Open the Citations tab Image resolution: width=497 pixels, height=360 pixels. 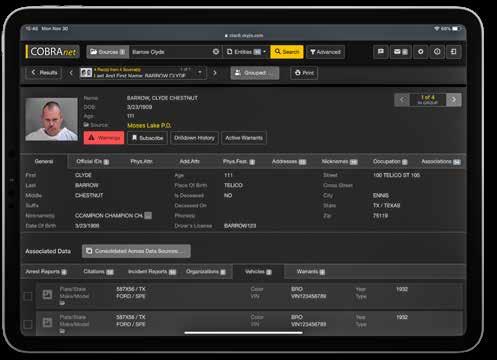point(98,272)
